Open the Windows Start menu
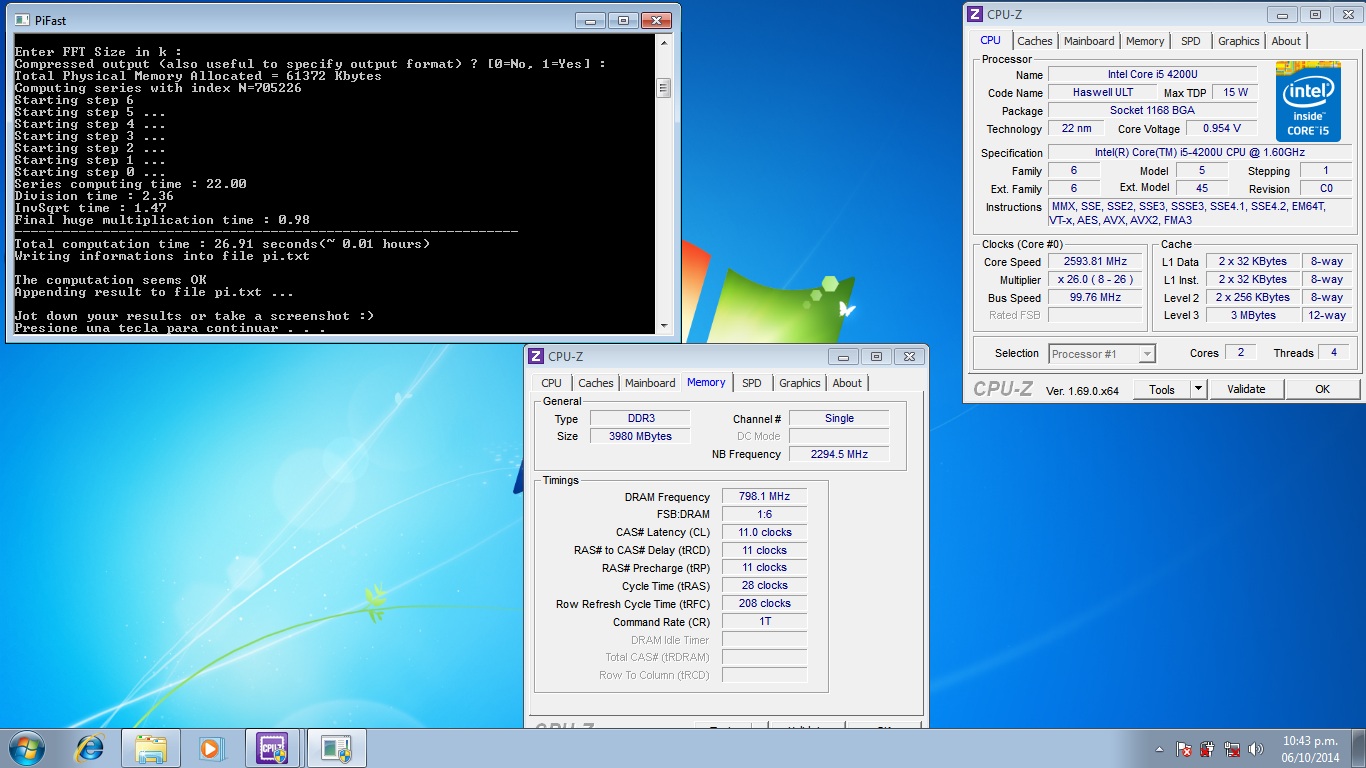This screenshot has height=768, width=1366. (27, 748)
